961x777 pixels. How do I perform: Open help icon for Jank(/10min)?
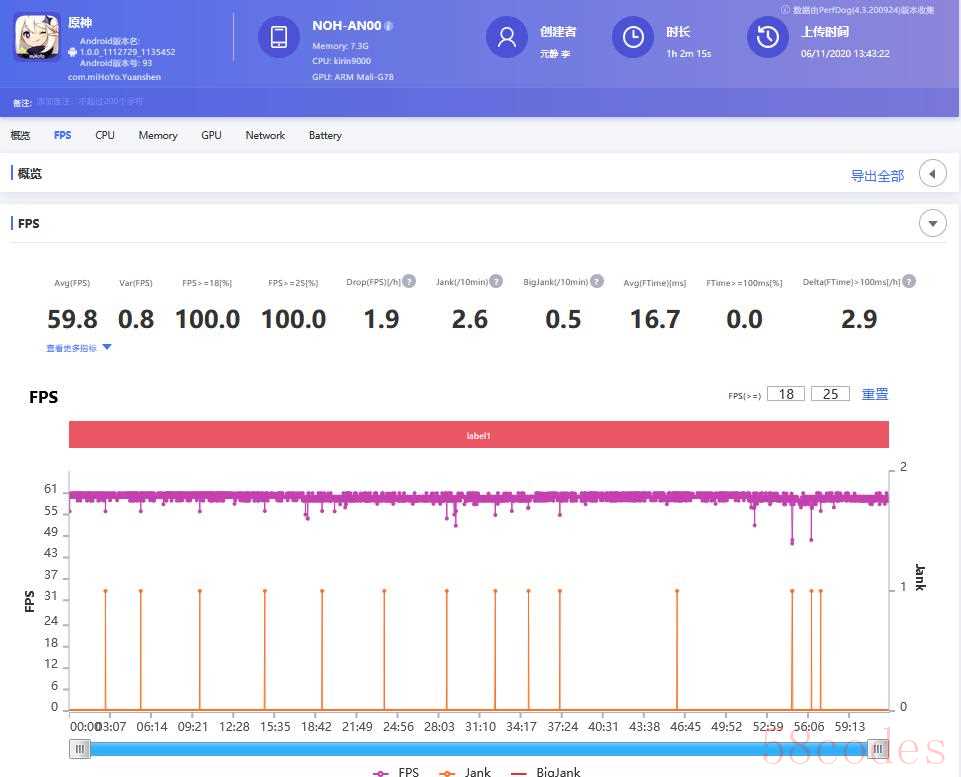(x=496, y=281)
